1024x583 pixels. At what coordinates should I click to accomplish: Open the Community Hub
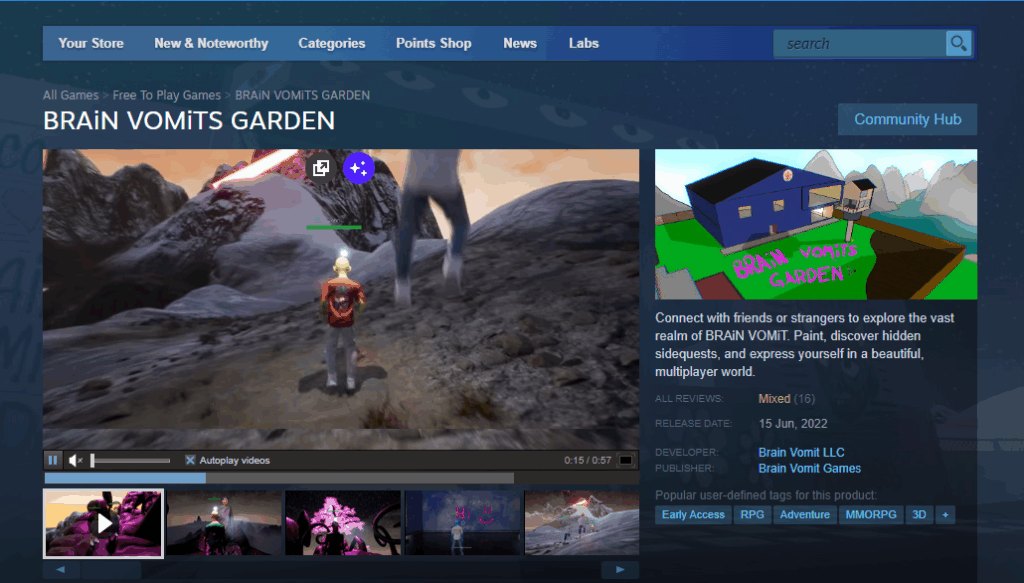[x=907, y=119]
